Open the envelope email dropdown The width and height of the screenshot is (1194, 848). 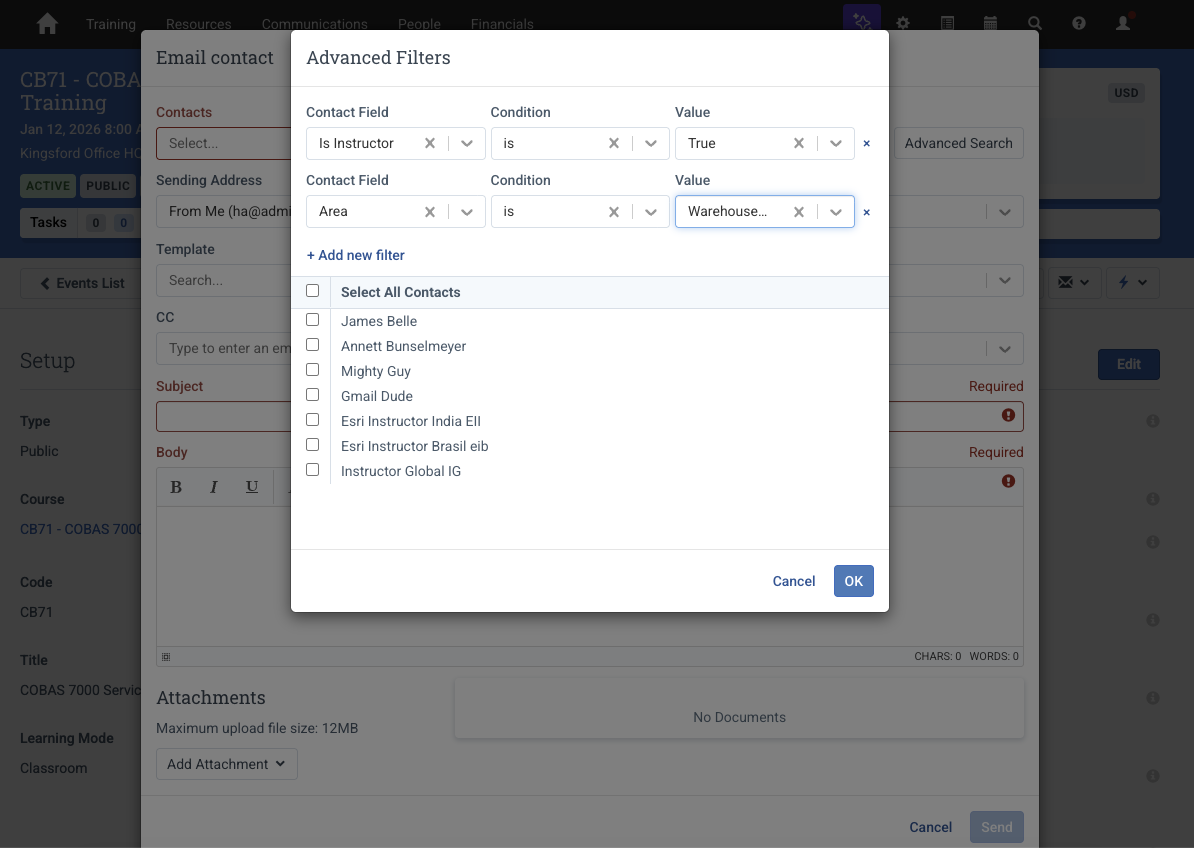1074,282
